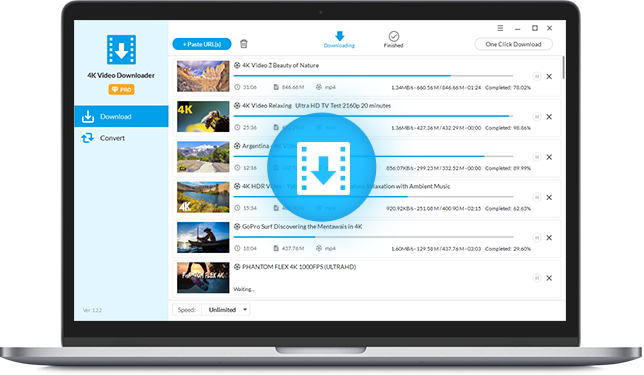Click the 4K Video Downloader logo
This screenshot has height=375, width=644.
point(121,50)
